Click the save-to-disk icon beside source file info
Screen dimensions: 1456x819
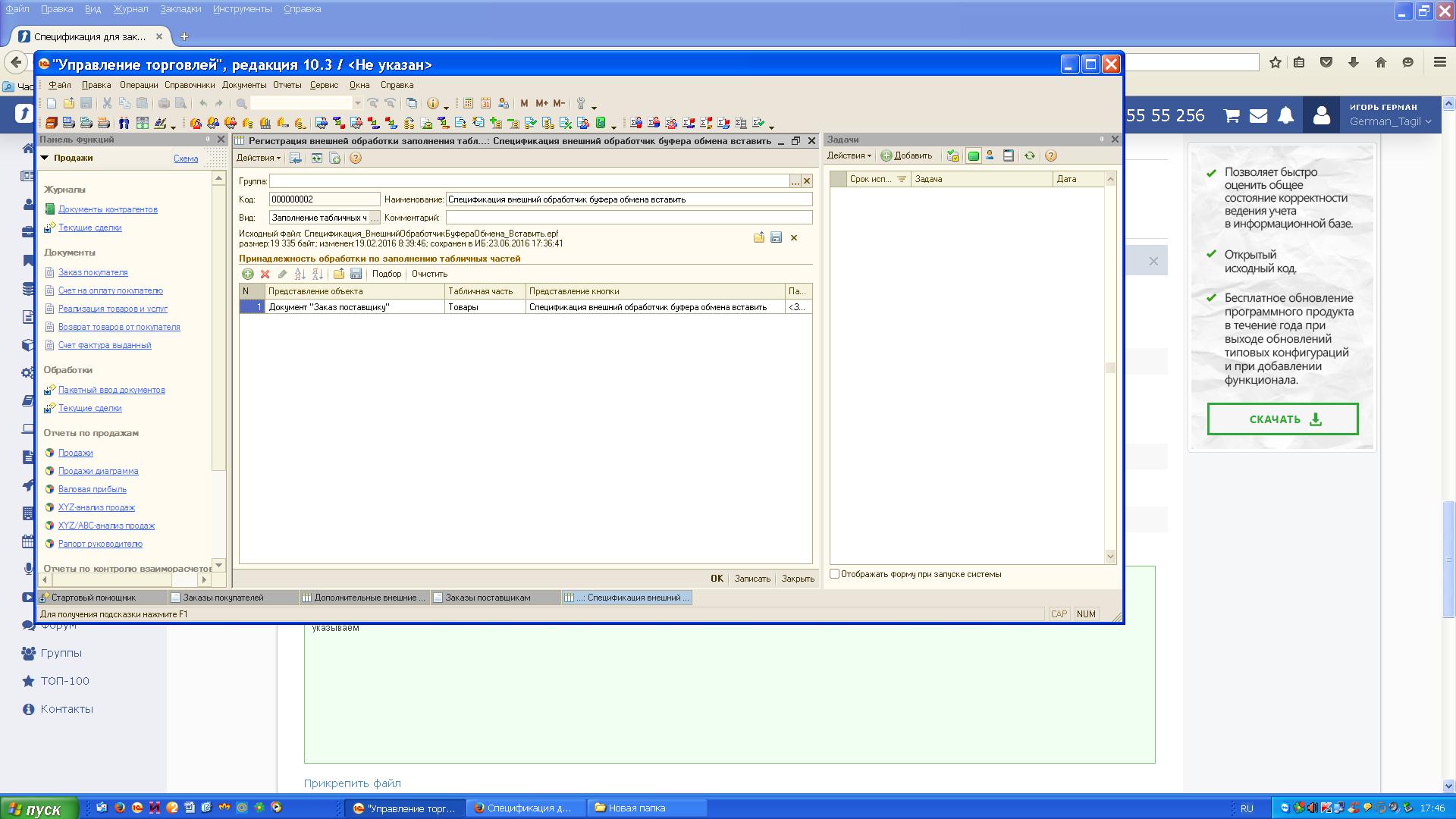tap(776, 237)
